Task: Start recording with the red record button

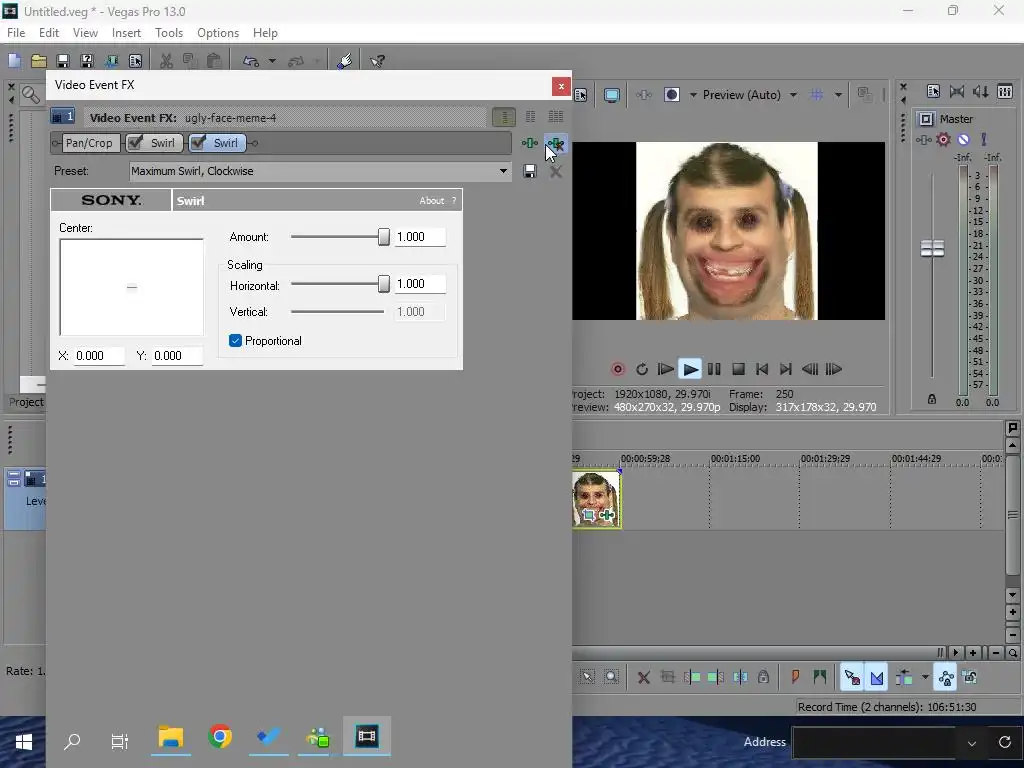Action: coord(618,369)
